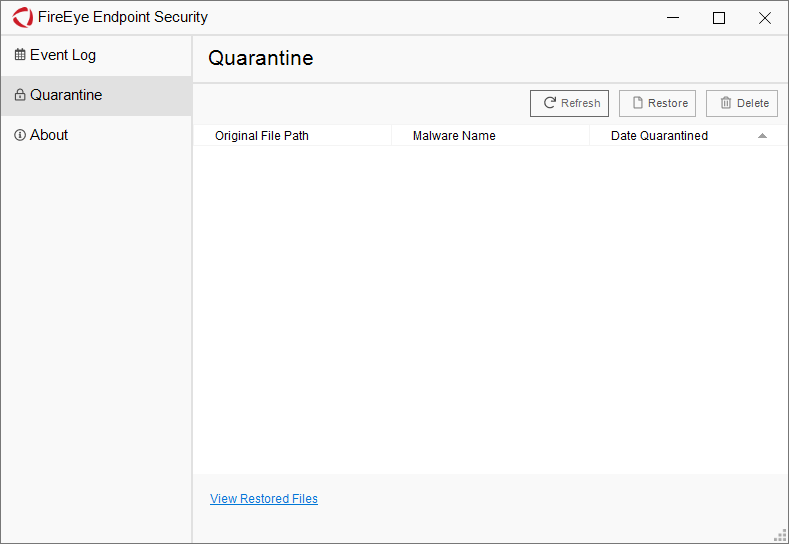The width and height of the screenshot is (789, 544).
Task: Open the Event Log section
Action: coord(63,55)
